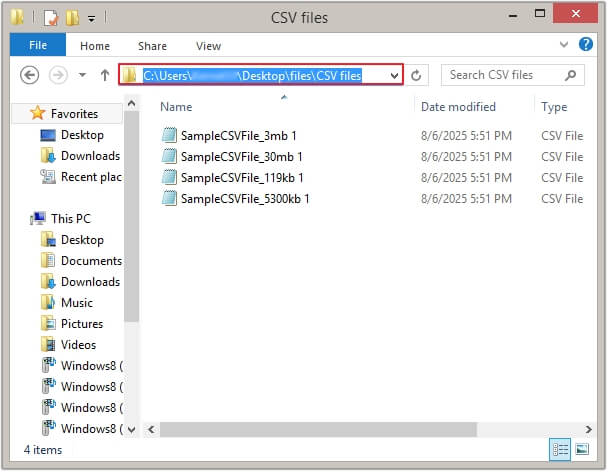608x472 pixels.
Task: Switch to the View ribbon tab
Action: pyautogui.click(x=208, y=46)
